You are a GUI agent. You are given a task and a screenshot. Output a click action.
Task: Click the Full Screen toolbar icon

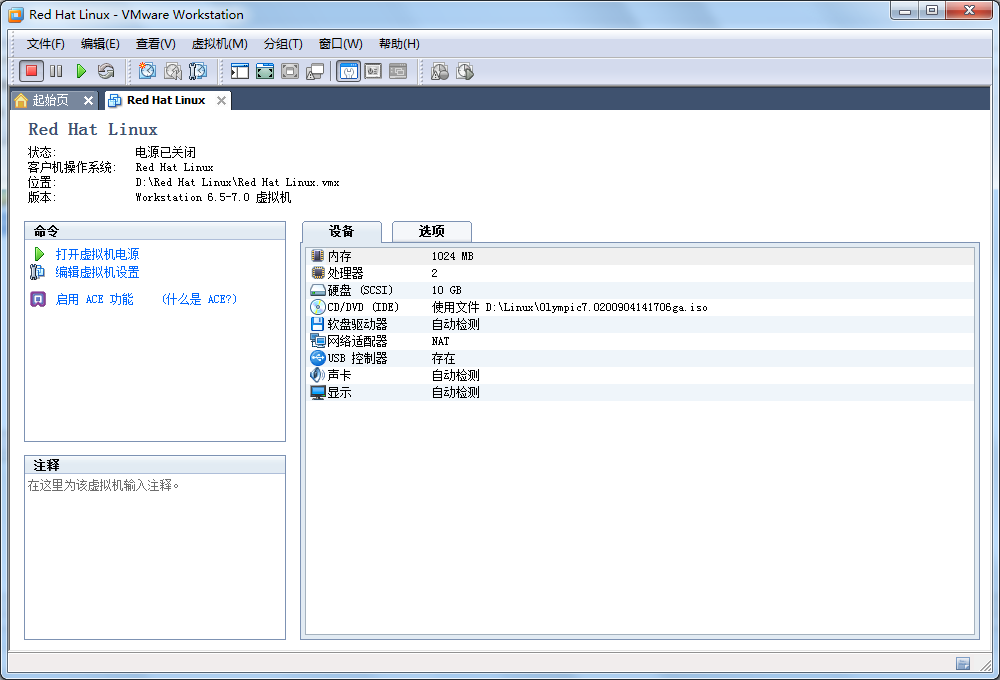pos(265,71)
